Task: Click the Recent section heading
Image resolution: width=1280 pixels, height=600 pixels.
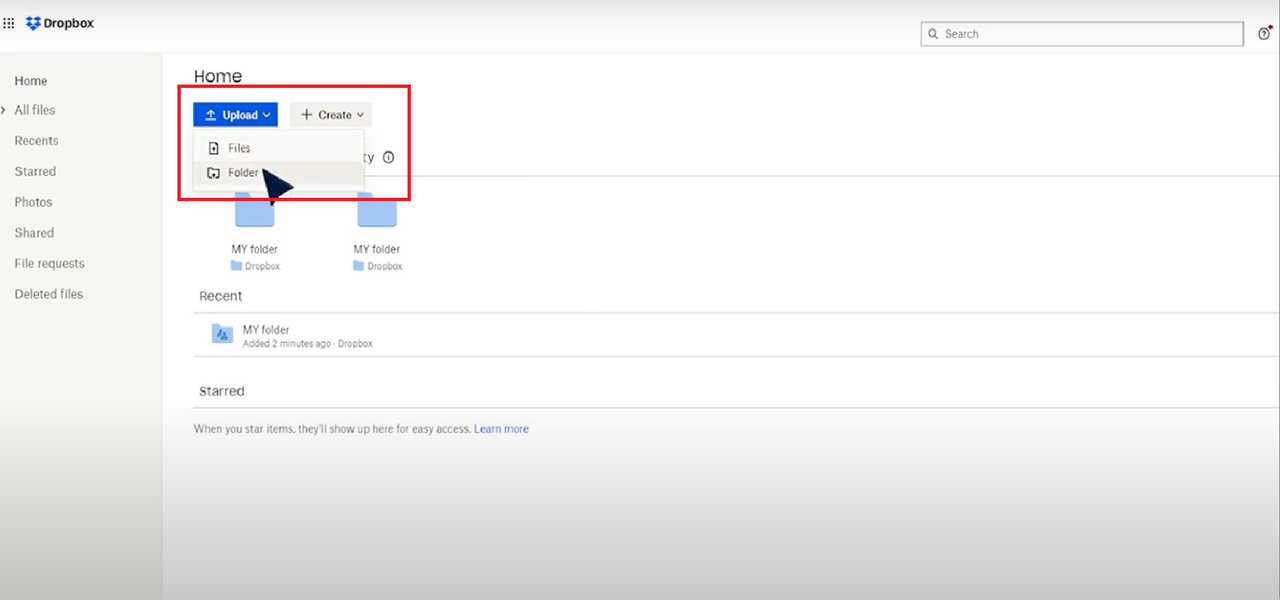Action: click(221, 296)
